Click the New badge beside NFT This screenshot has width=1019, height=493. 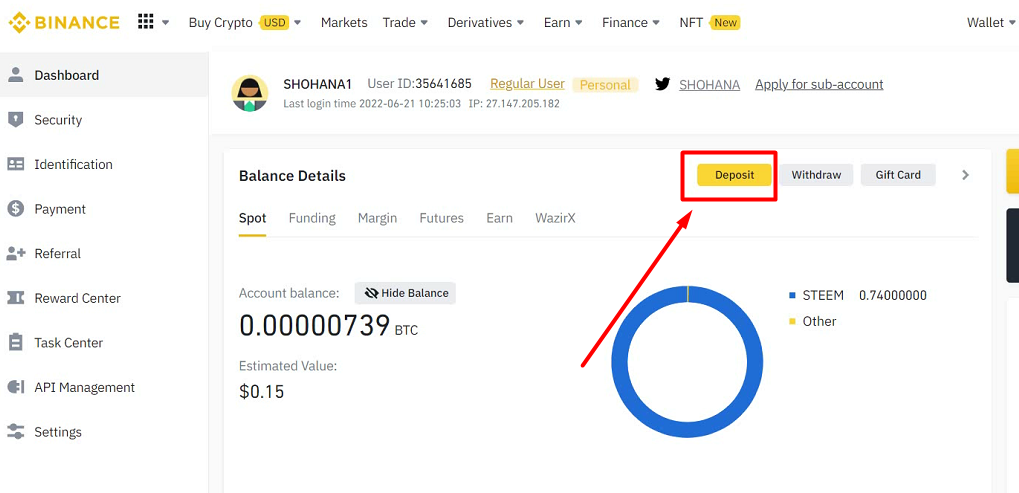tap(725, 23)
